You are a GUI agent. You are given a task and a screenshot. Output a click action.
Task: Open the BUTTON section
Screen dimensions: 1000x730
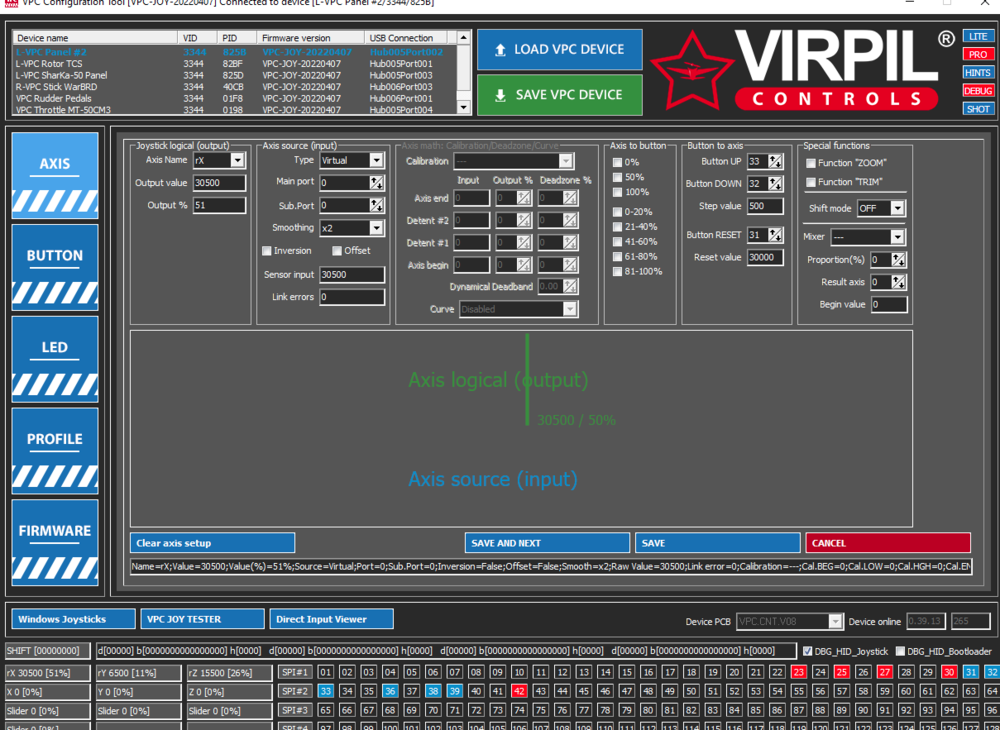tap(55, 267)
